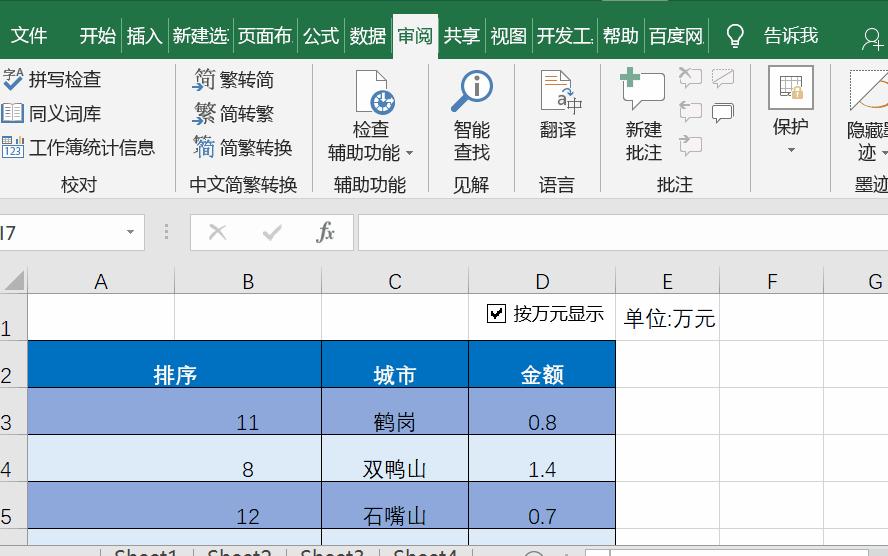Select column C header

(395, 281)
